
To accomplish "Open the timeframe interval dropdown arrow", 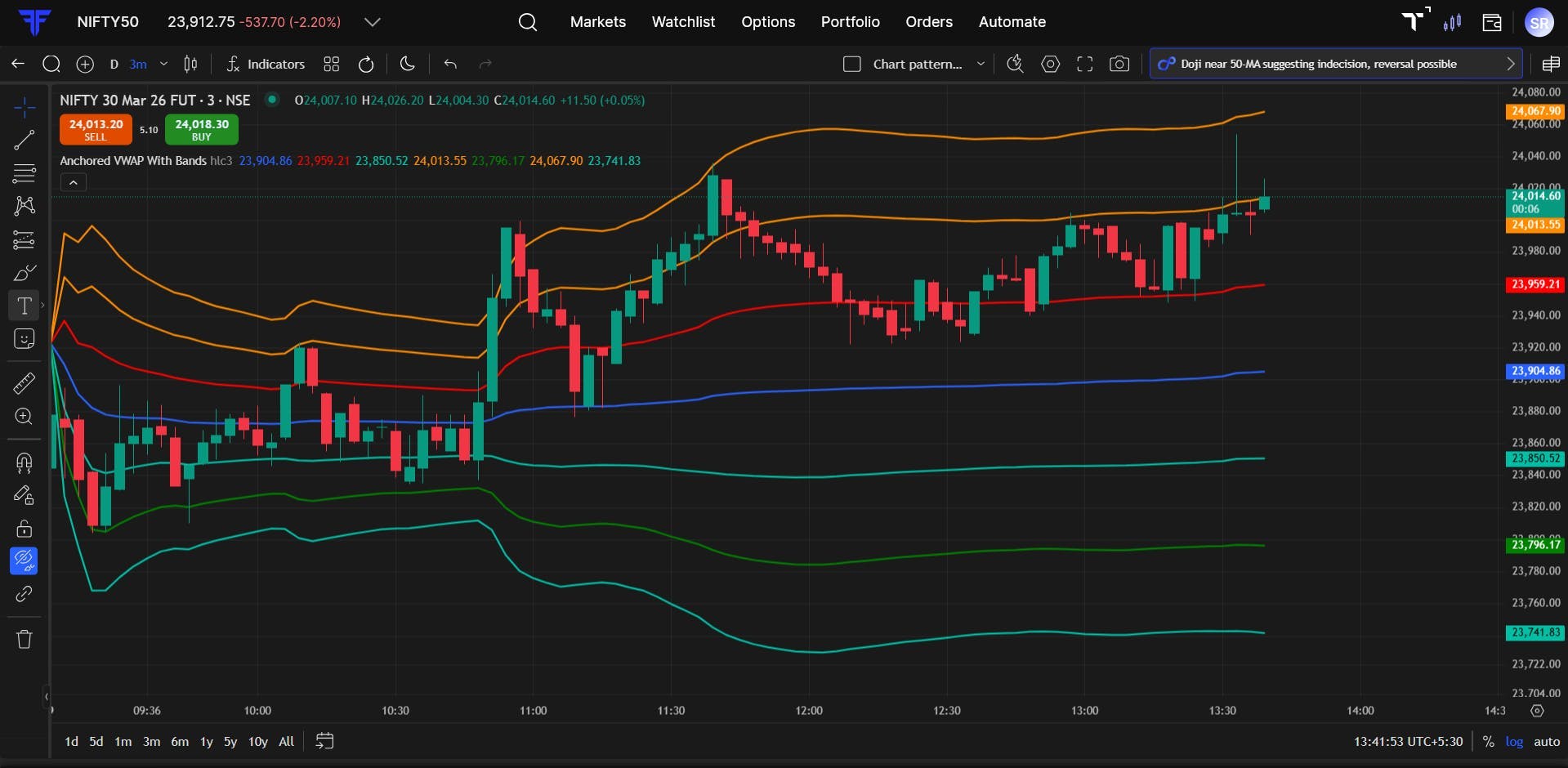I will pyautogui.click(x=164, y=64).
